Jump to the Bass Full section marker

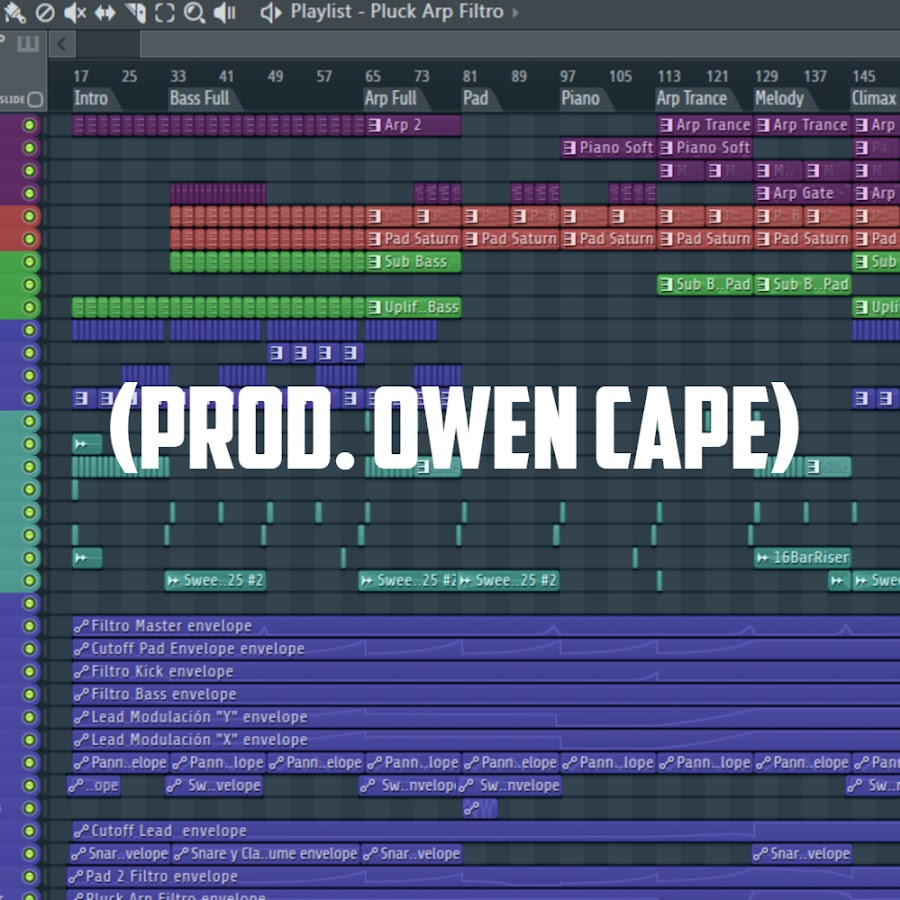point(199,98)
